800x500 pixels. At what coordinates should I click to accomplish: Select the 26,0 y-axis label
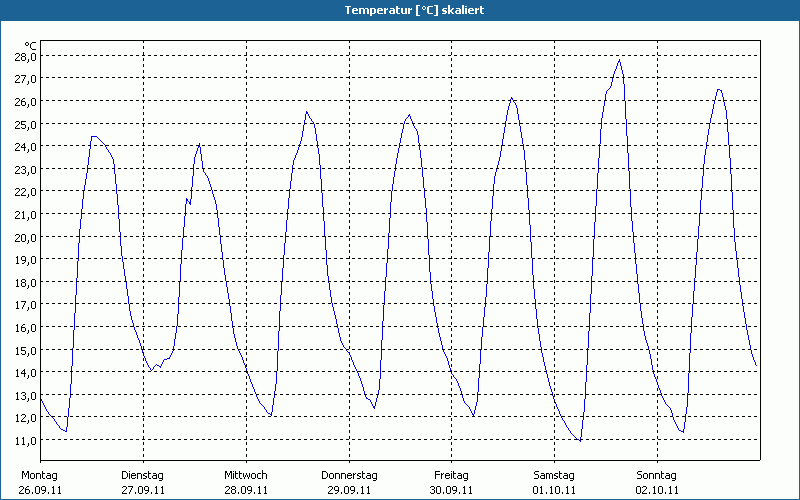25,102
